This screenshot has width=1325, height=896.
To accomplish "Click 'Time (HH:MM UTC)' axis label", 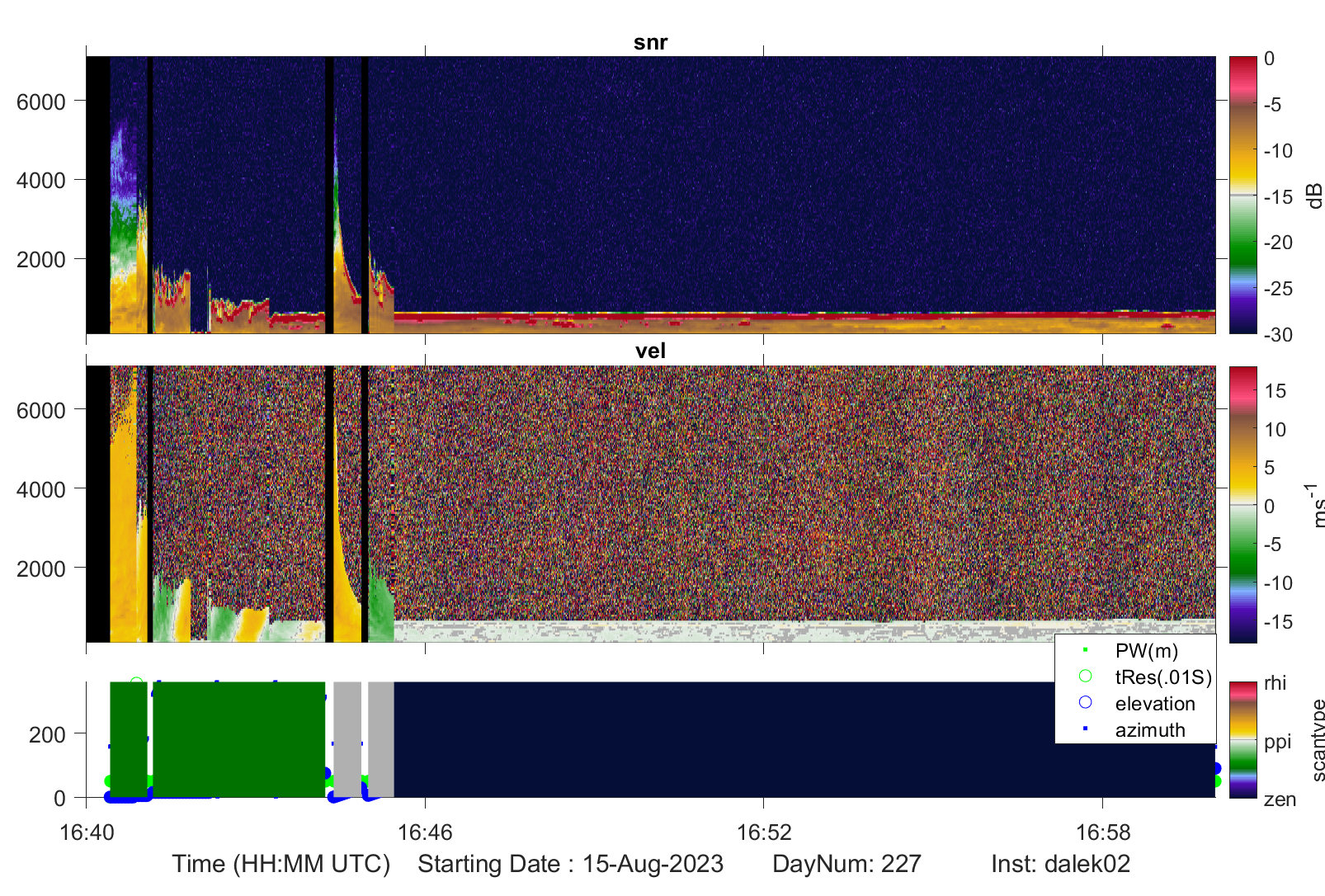I will click(281, 864).
